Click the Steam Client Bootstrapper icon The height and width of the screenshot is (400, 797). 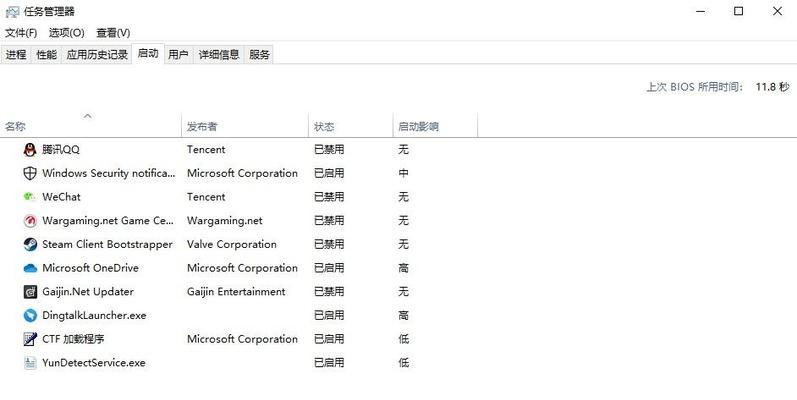point(30,244)
